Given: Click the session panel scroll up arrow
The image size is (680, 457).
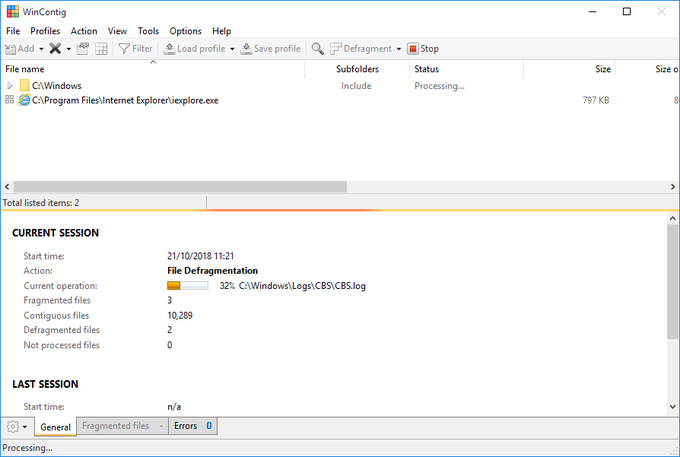Looking at the screenshot, I should tap(673, 219).
